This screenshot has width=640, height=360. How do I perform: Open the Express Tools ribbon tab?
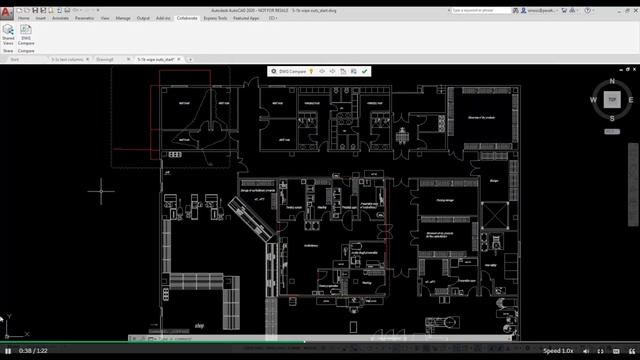(x=215, y=18)
